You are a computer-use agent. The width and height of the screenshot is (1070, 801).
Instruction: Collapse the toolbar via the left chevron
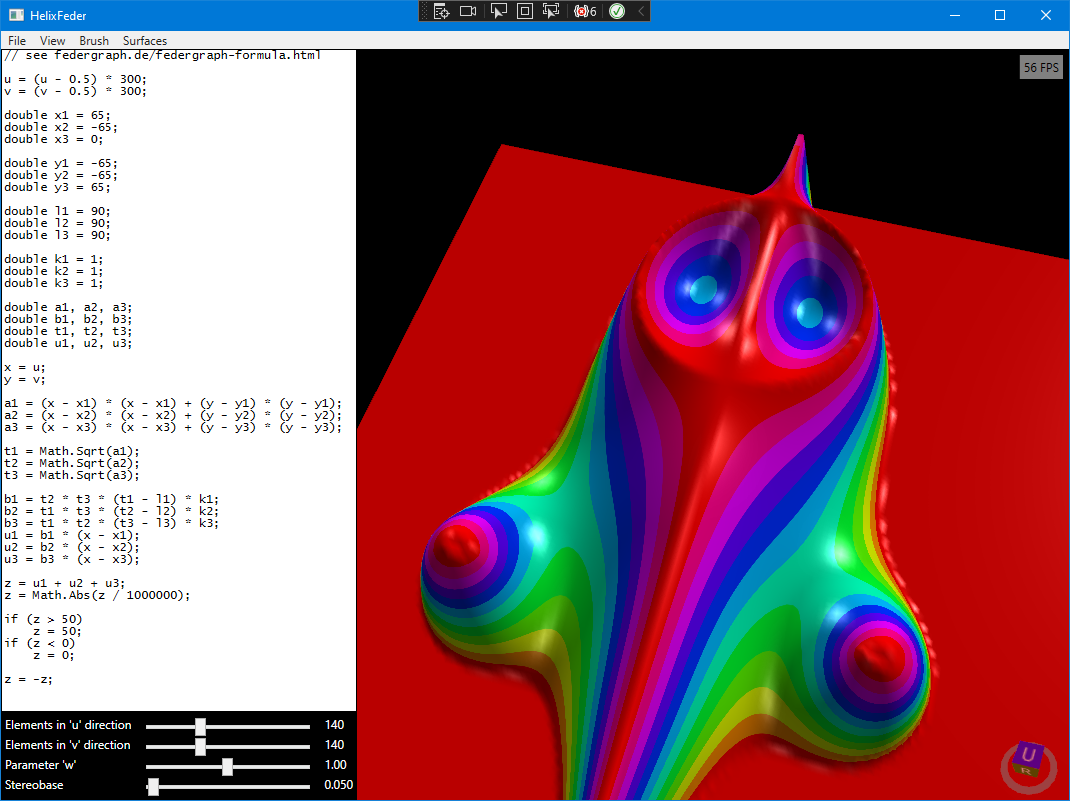coord(641,11)
